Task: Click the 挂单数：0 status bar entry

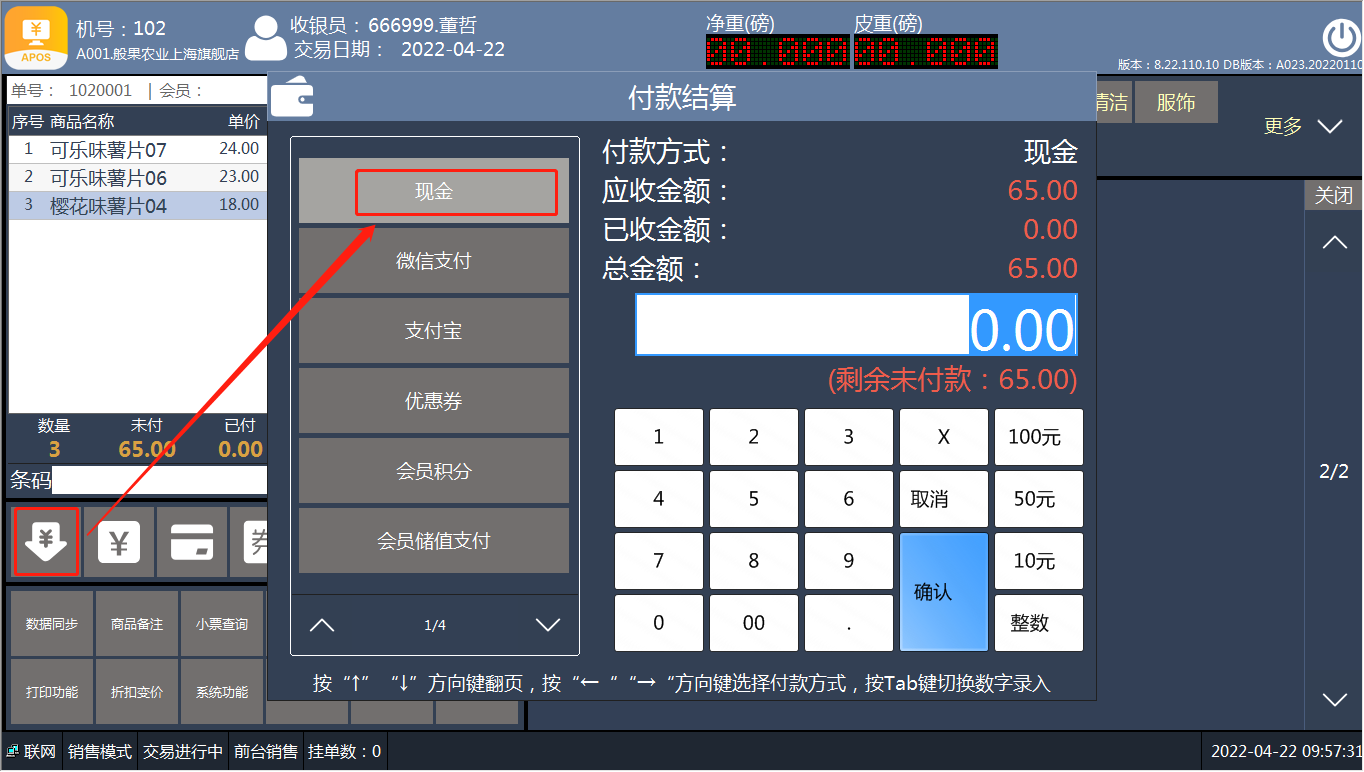Action: click(344, 752)
